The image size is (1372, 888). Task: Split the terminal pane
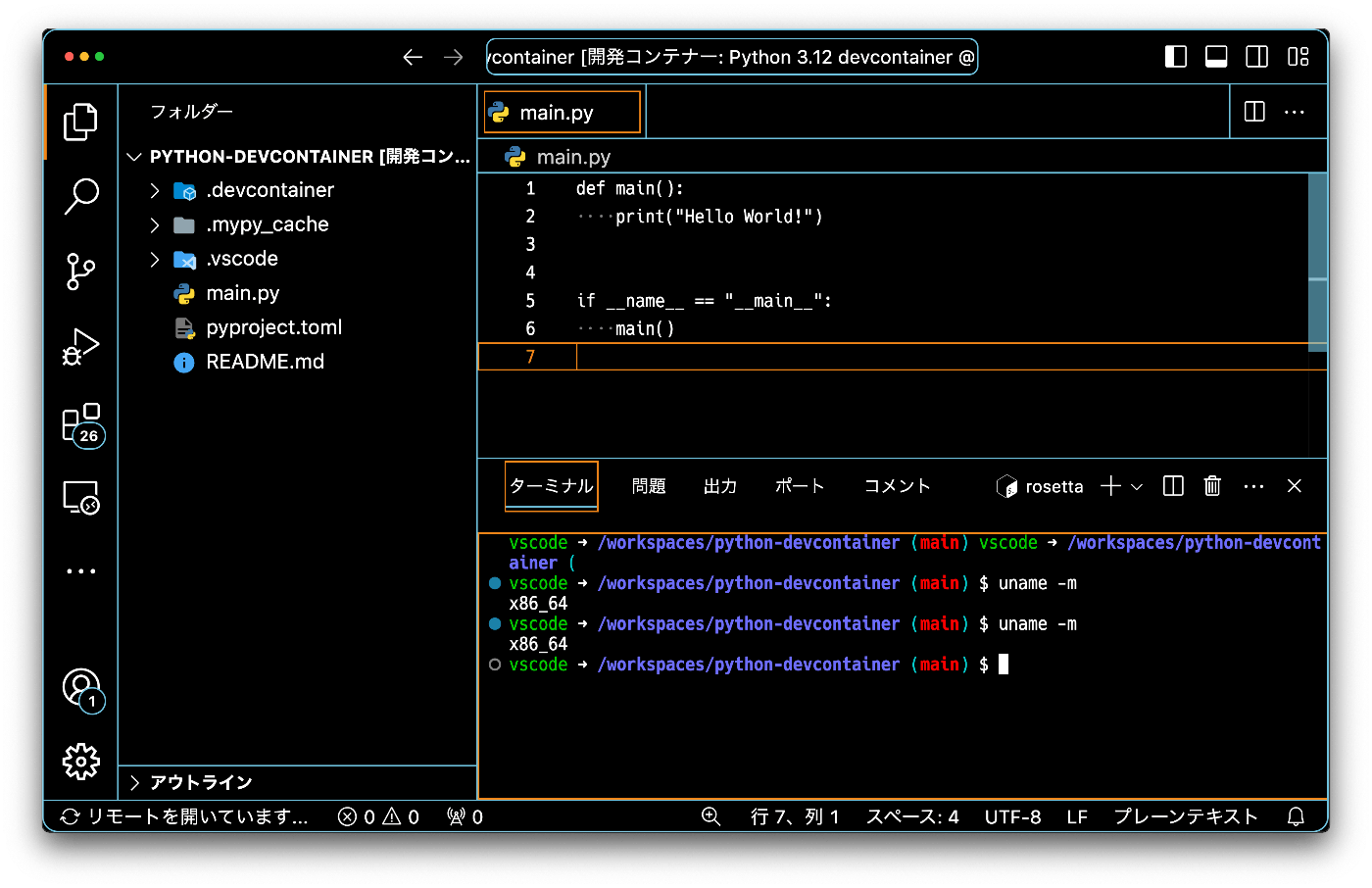pyautogui.click(x=1173, y=486)
